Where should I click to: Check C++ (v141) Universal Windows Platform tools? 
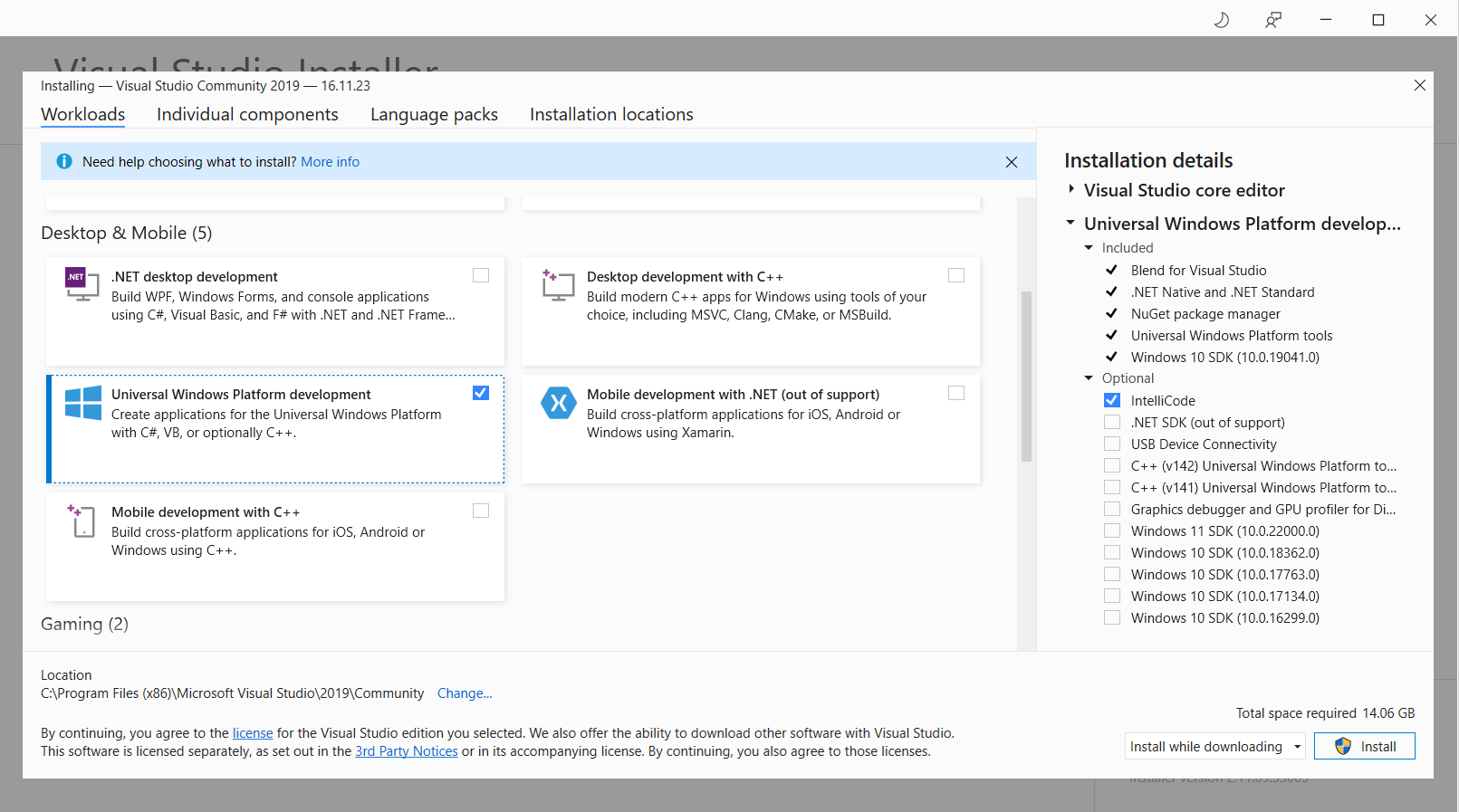tap(1112, 487)
